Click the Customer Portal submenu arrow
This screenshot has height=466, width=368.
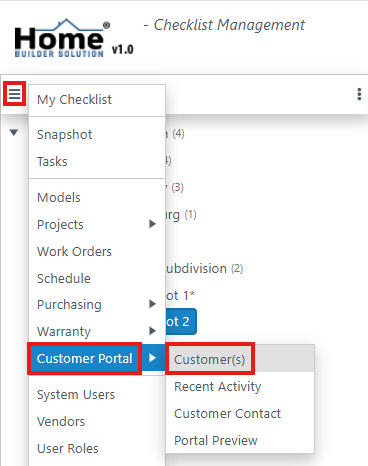click(x=152, y=358)
